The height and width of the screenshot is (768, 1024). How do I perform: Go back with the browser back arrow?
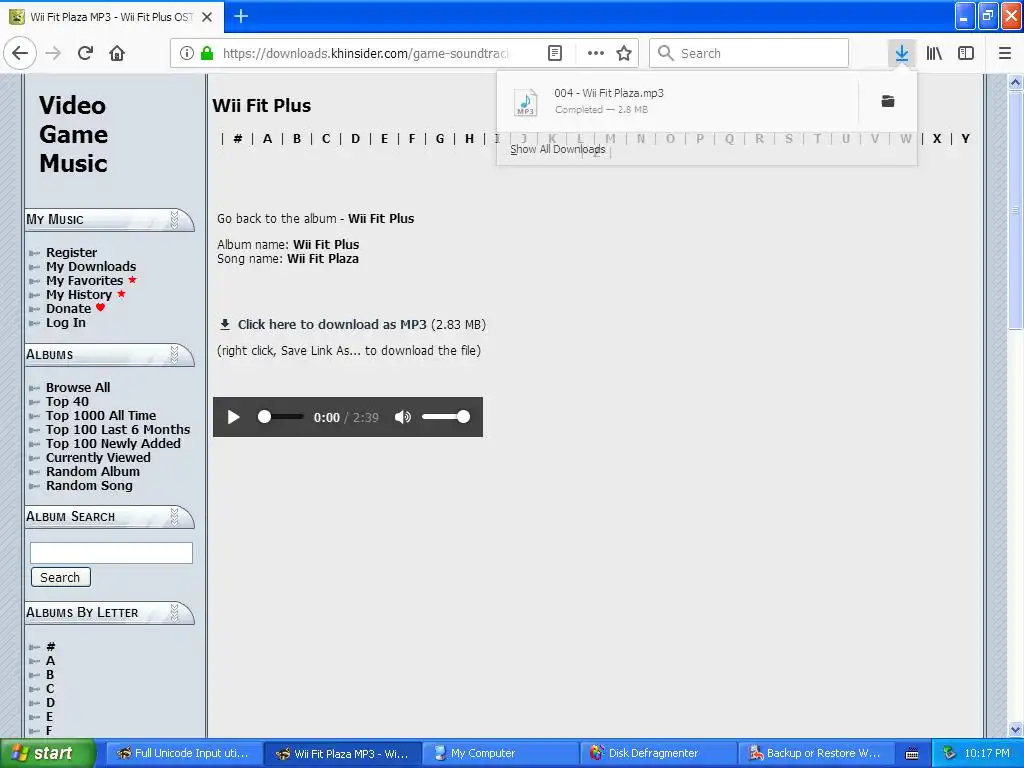(x=20, y=53)
